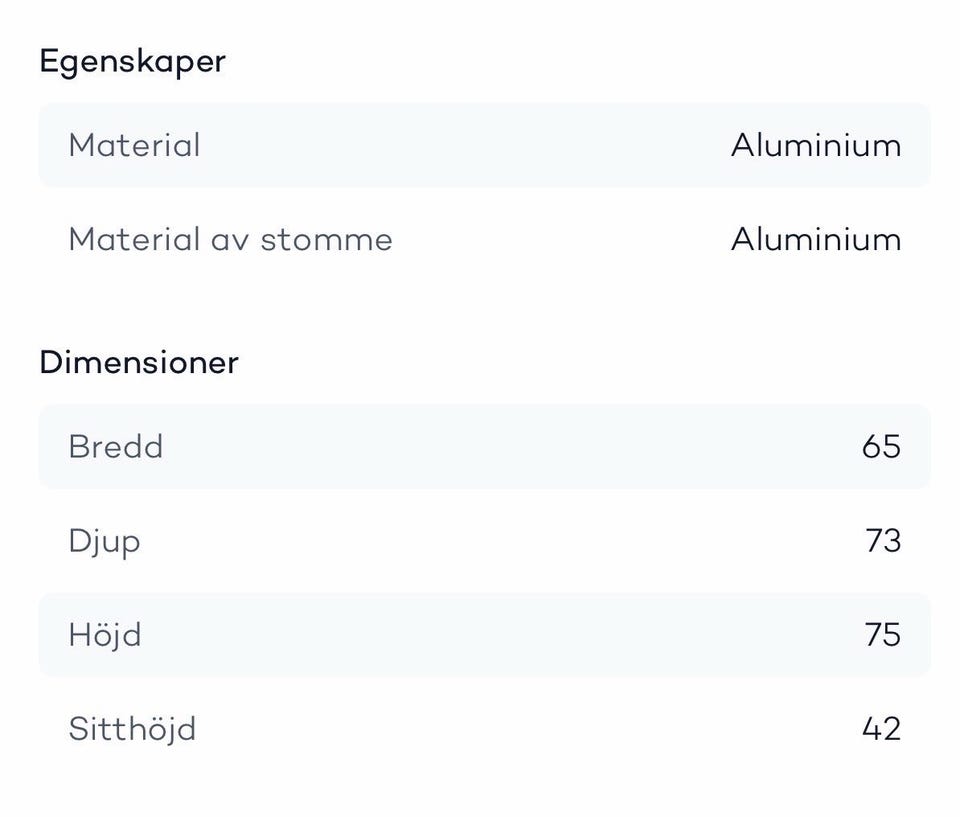Screen dimensions: 960x817
Task: Click the middle of the shaded Höjd row
Action: [x=484, y=635]
